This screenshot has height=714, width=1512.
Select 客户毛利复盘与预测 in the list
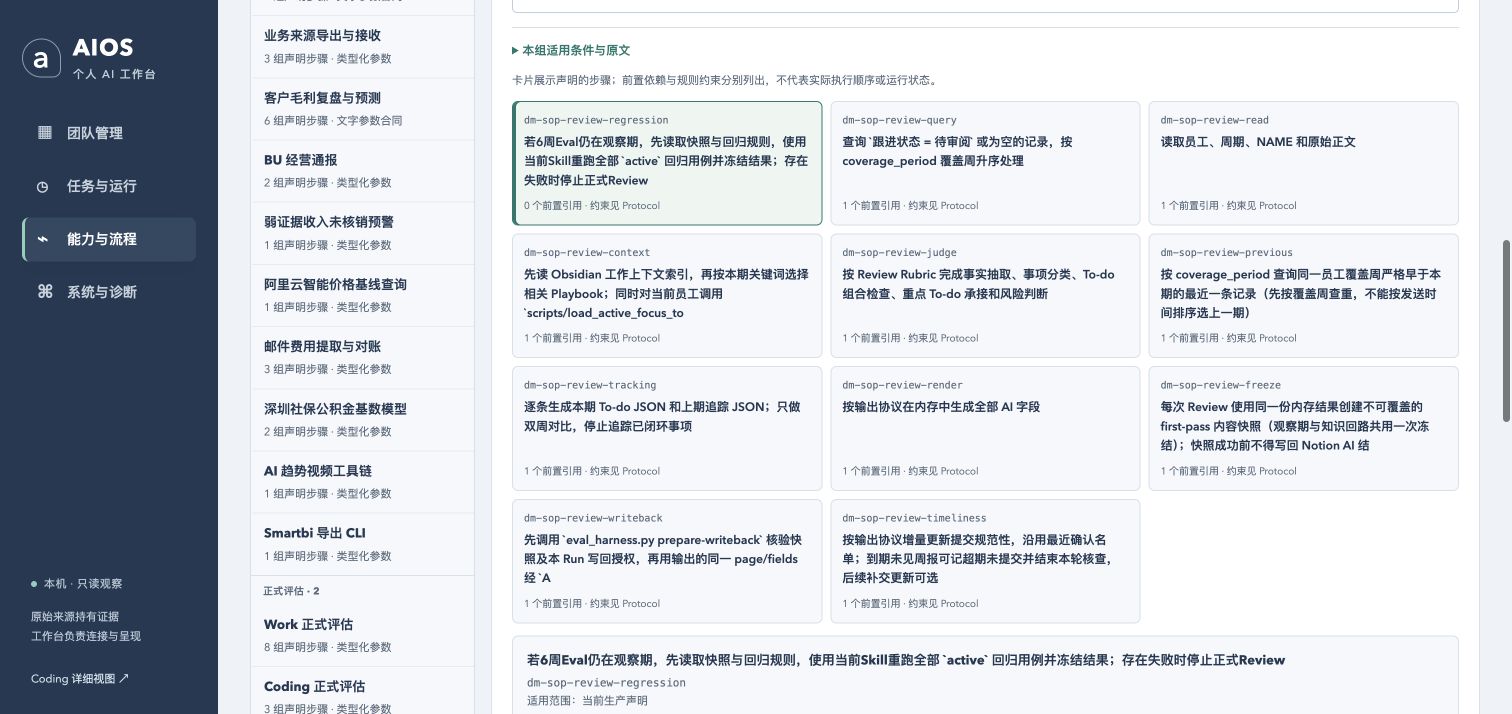click(x=362, y=108)
